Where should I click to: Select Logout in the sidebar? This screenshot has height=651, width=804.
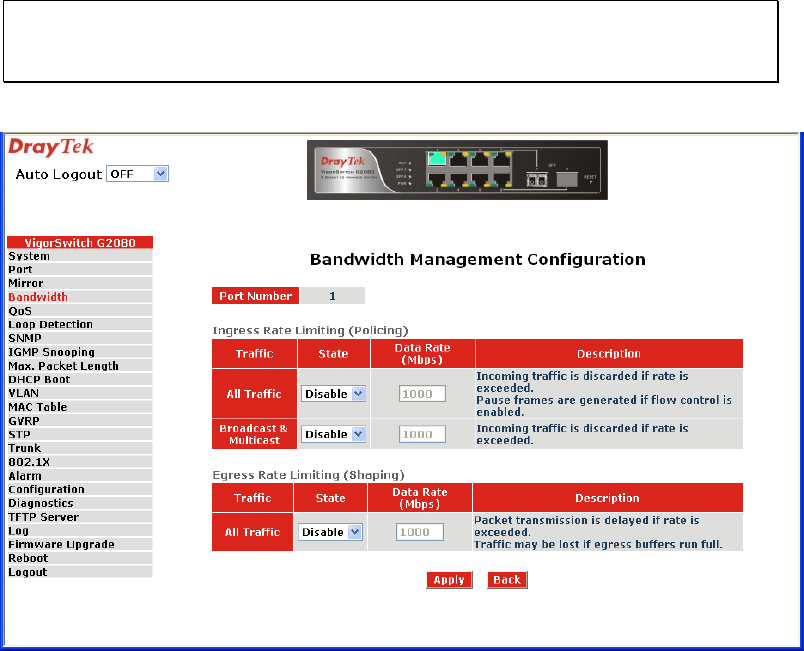(x=79, y=572)
